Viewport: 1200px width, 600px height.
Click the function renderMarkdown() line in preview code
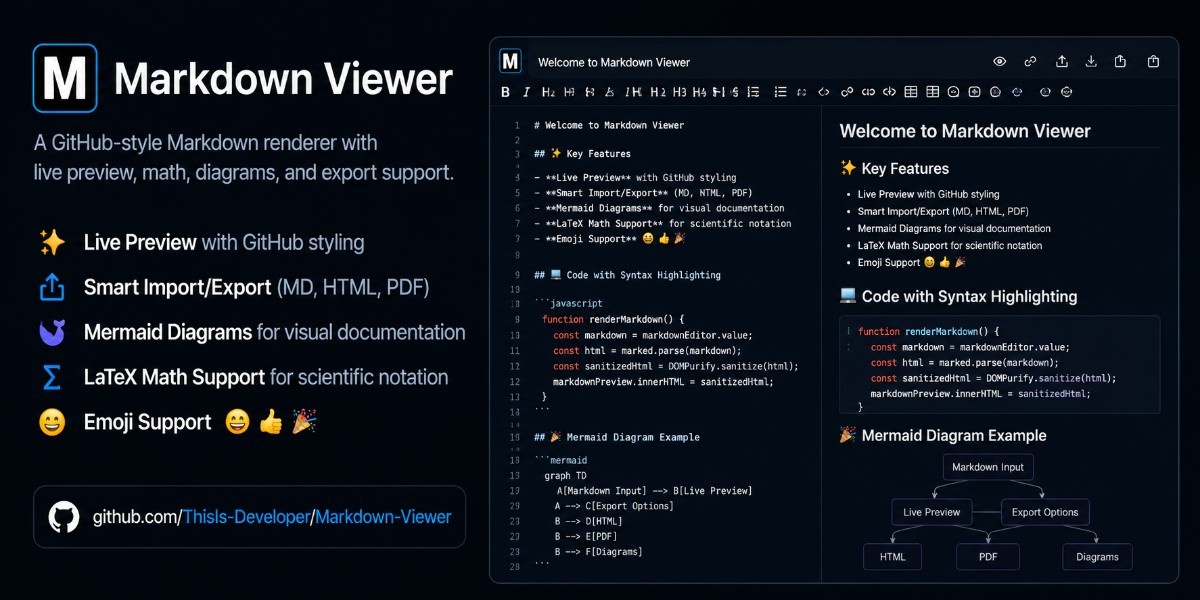point(928,331)
